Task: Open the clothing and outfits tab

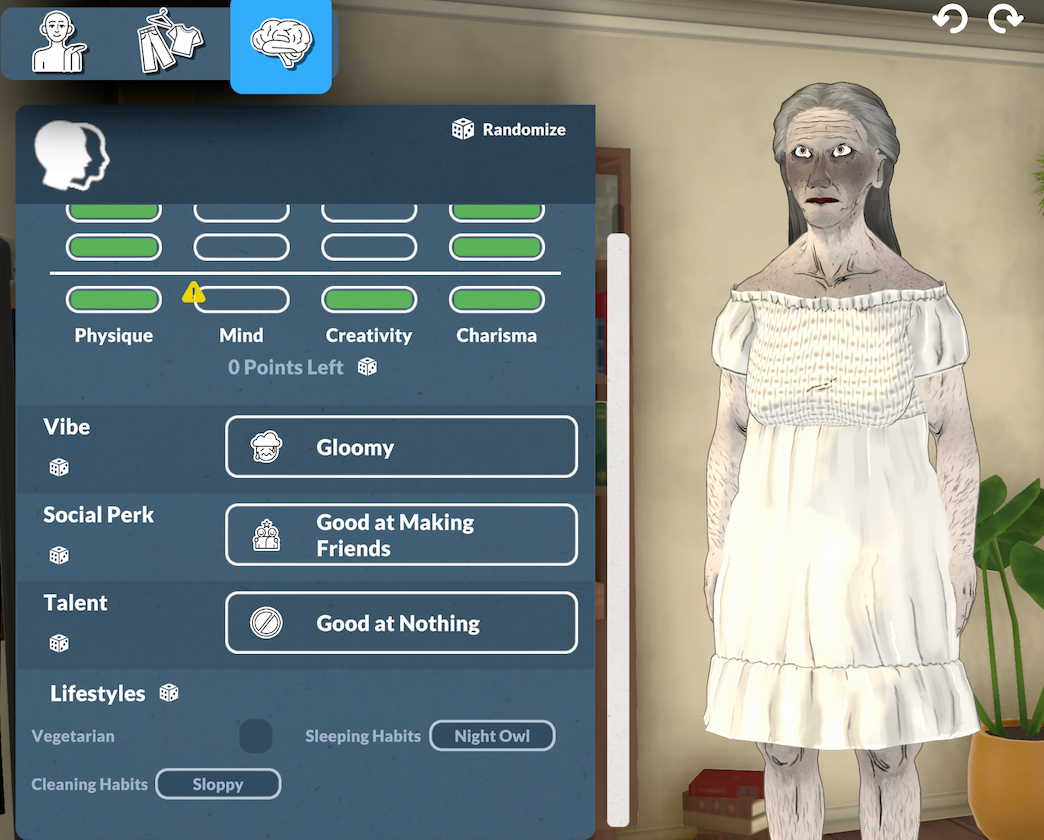Action: (x=169, y=42)
